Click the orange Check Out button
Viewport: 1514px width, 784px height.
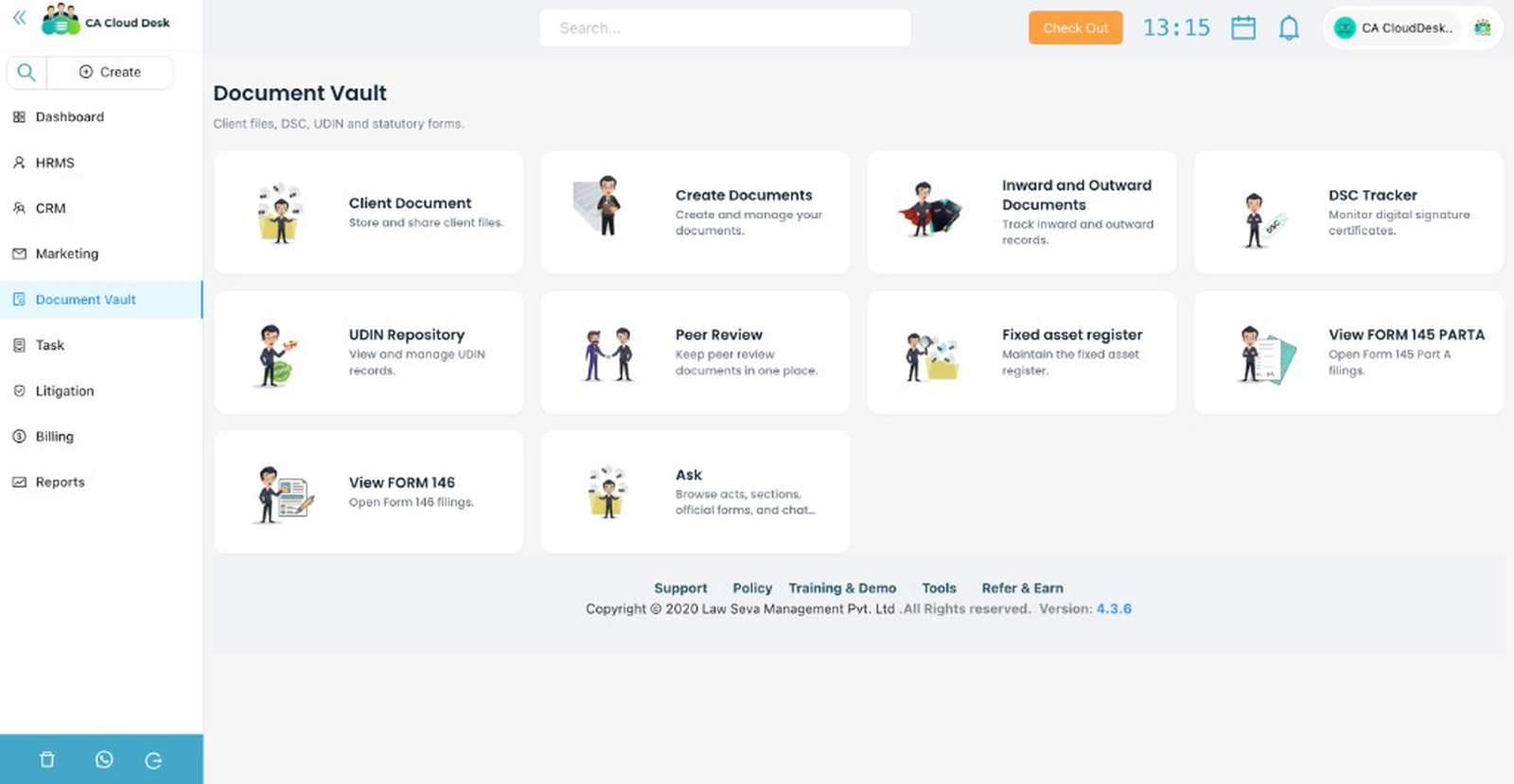point(1076,27)
